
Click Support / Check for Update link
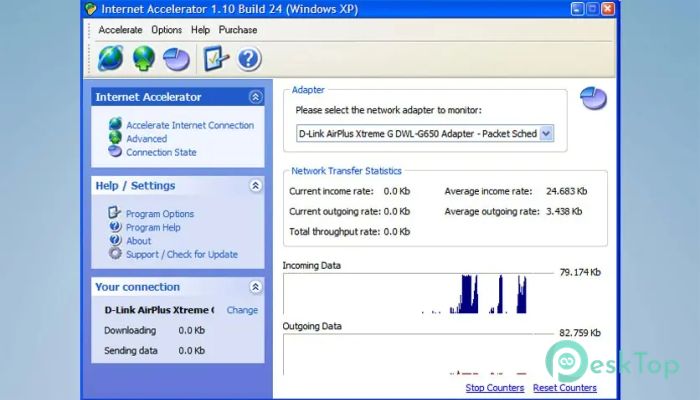(182, 254)
